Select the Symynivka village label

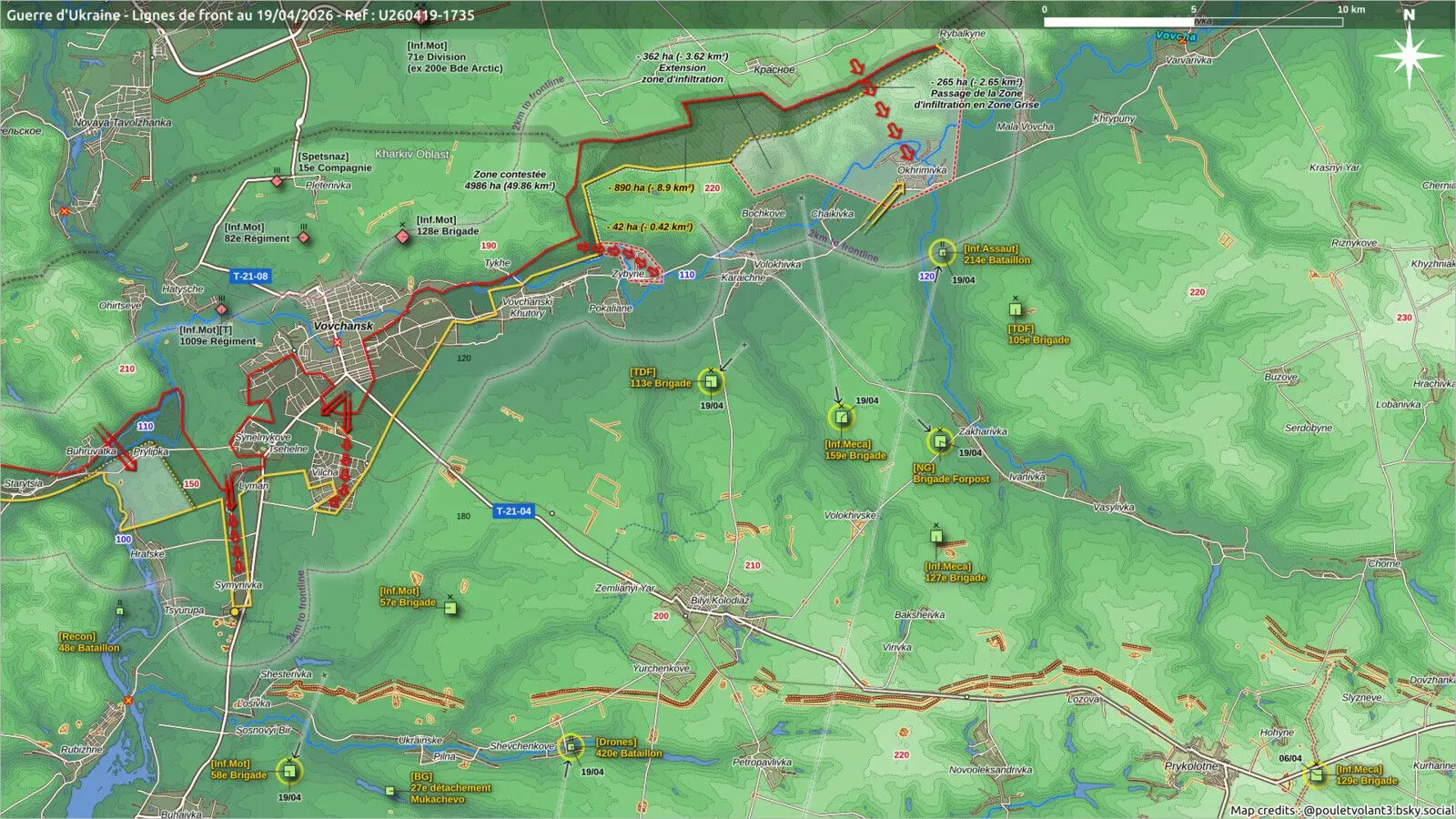(x=238, y=585)
